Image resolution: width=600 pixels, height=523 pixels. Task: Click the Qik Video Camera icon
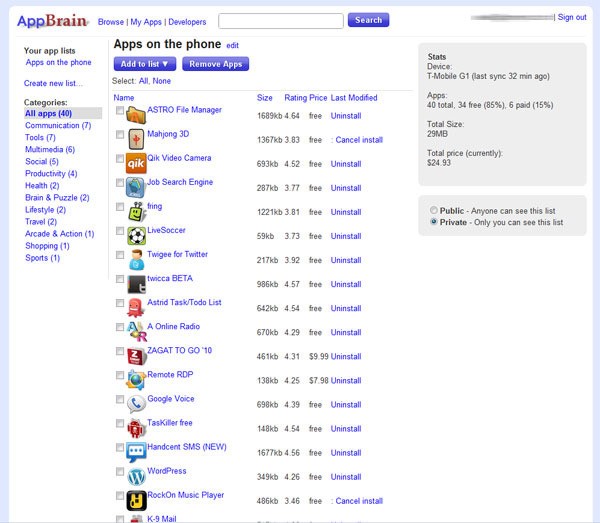click(x=136, y=163)
